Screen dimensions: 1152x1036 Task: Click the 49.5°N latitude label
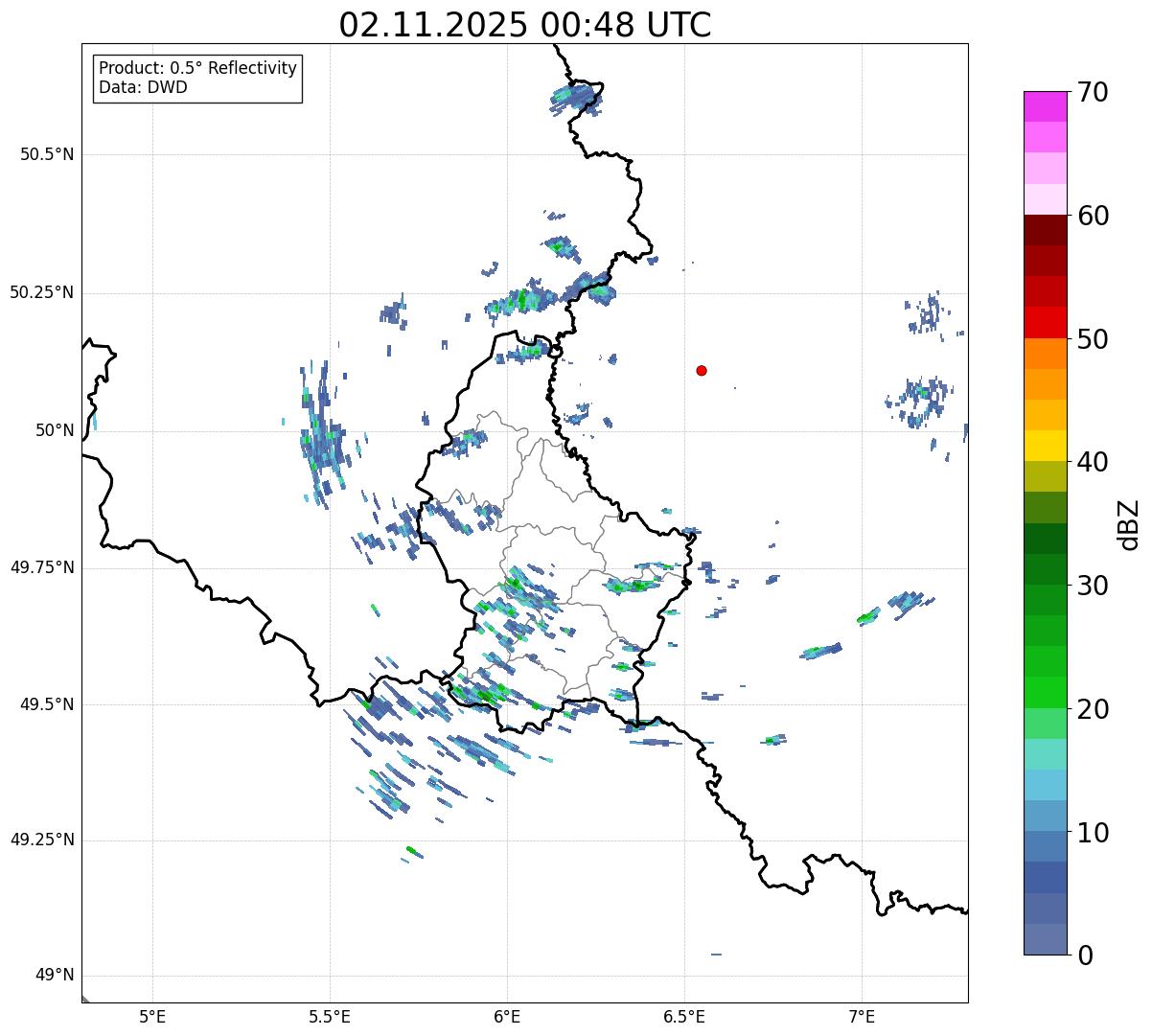click(x=47, y=704)
